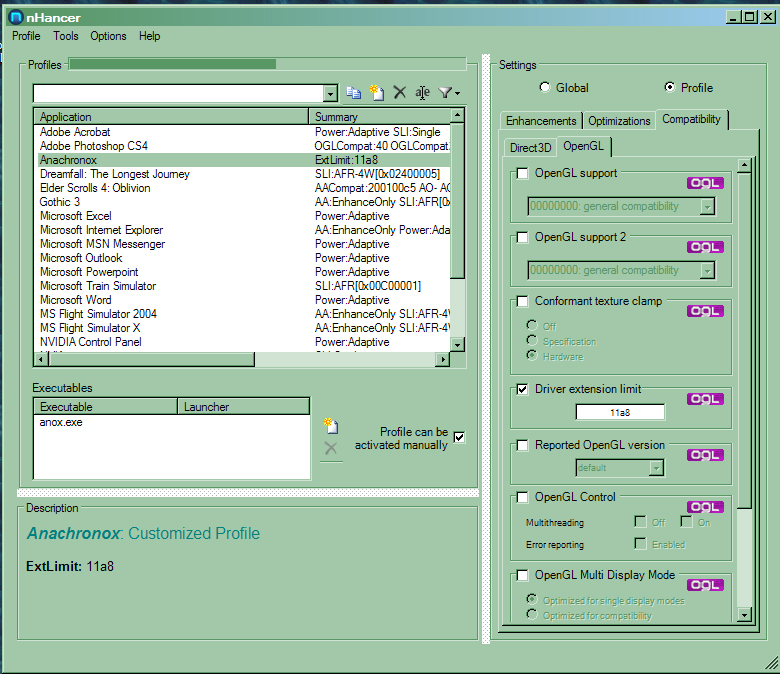Click the remove executable X icon
Image resolution: width=780 pixels, height=674 pixels.
click(331, 448)
